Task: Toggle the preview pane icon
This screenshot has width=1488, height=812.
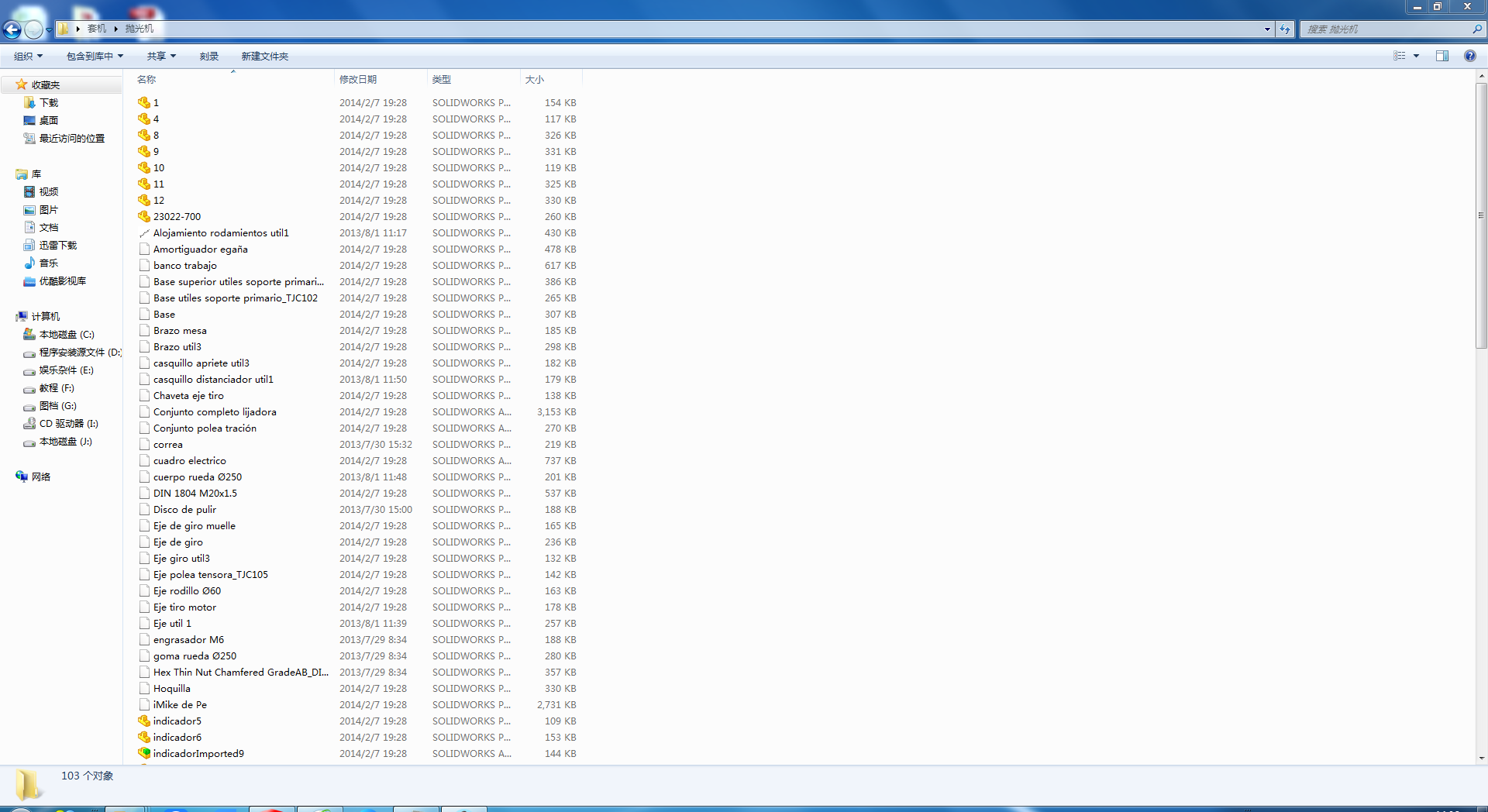Action: click(1442, 56)
